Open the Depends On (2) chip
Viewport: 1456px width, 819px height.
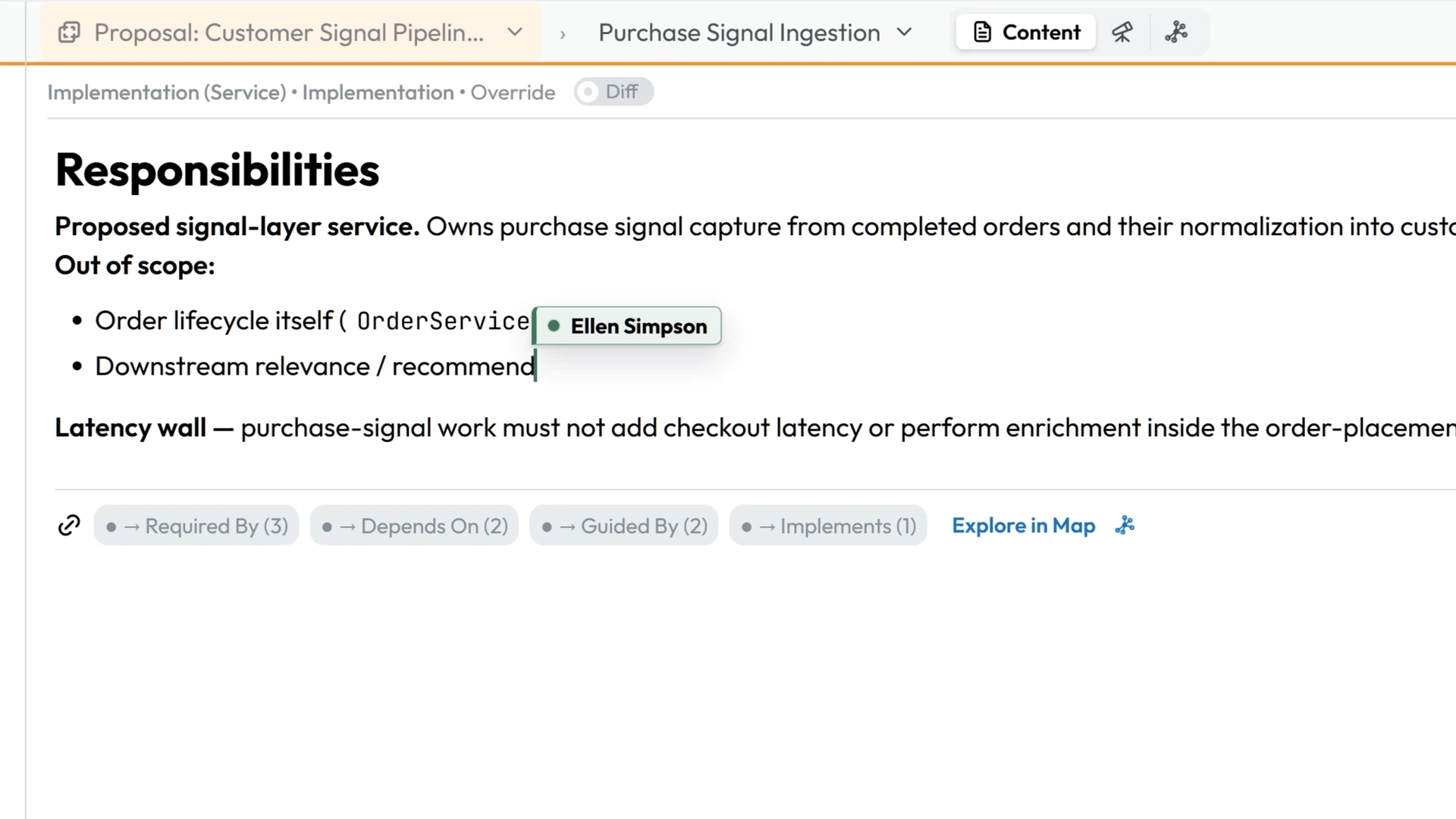(414, 526)
